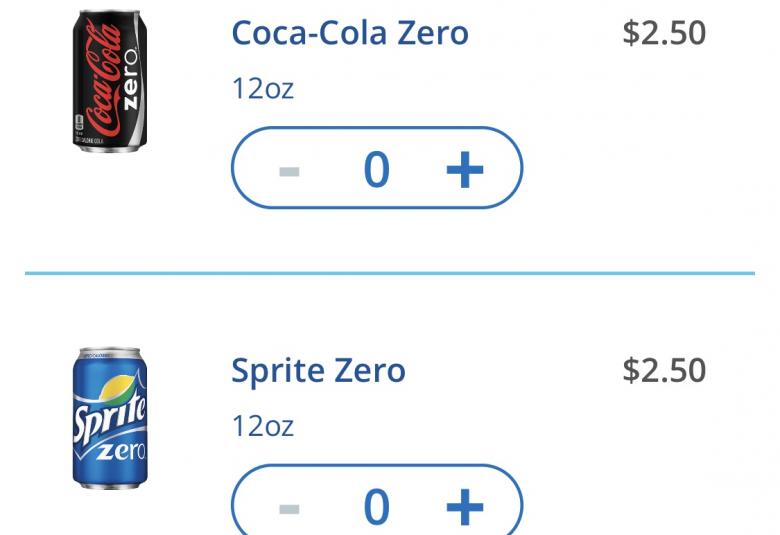Click the 12oz size under Sprite Zero
780x535 pixels.
click(263, 426)
